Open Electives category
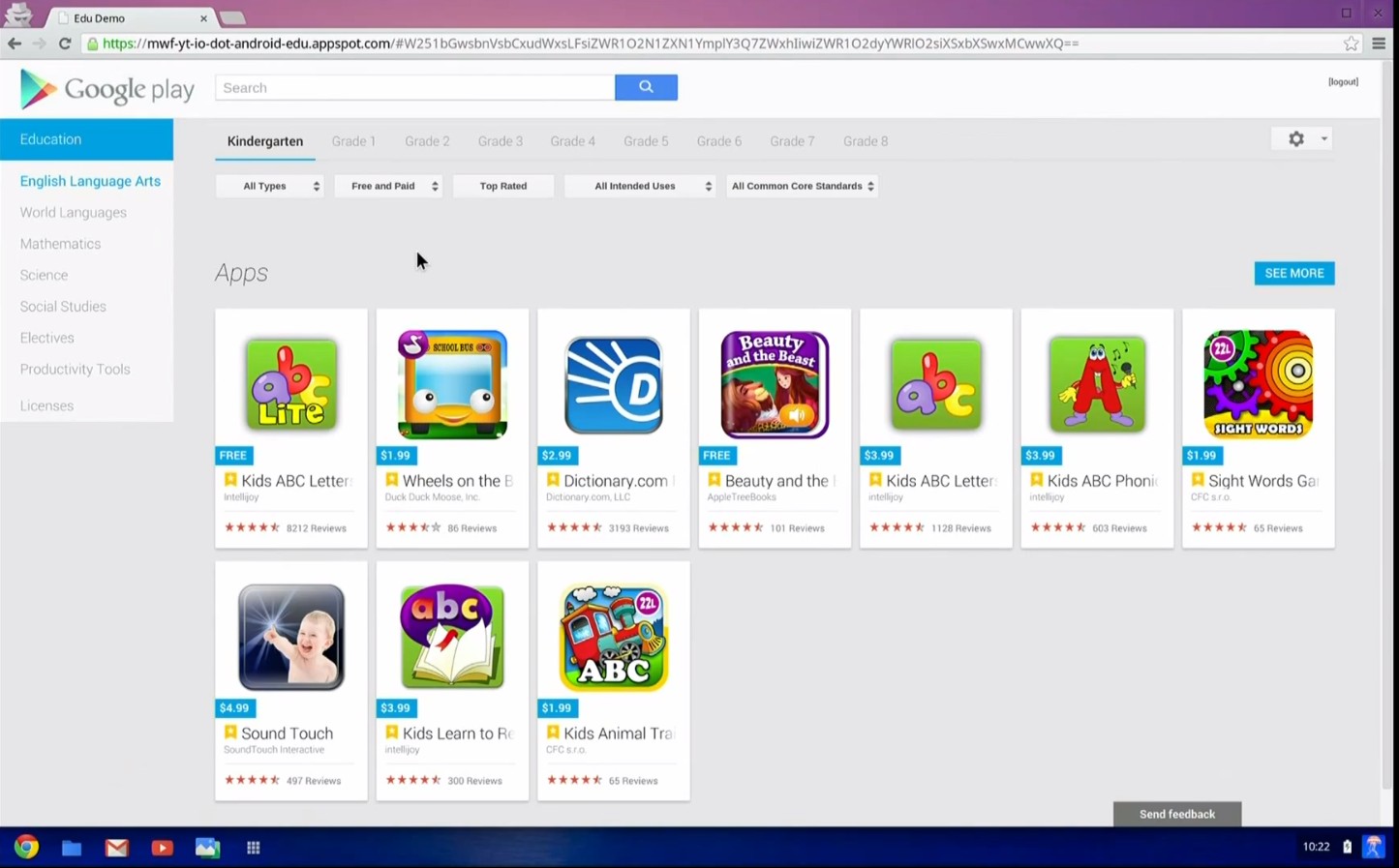 click(x=46, y=338)
